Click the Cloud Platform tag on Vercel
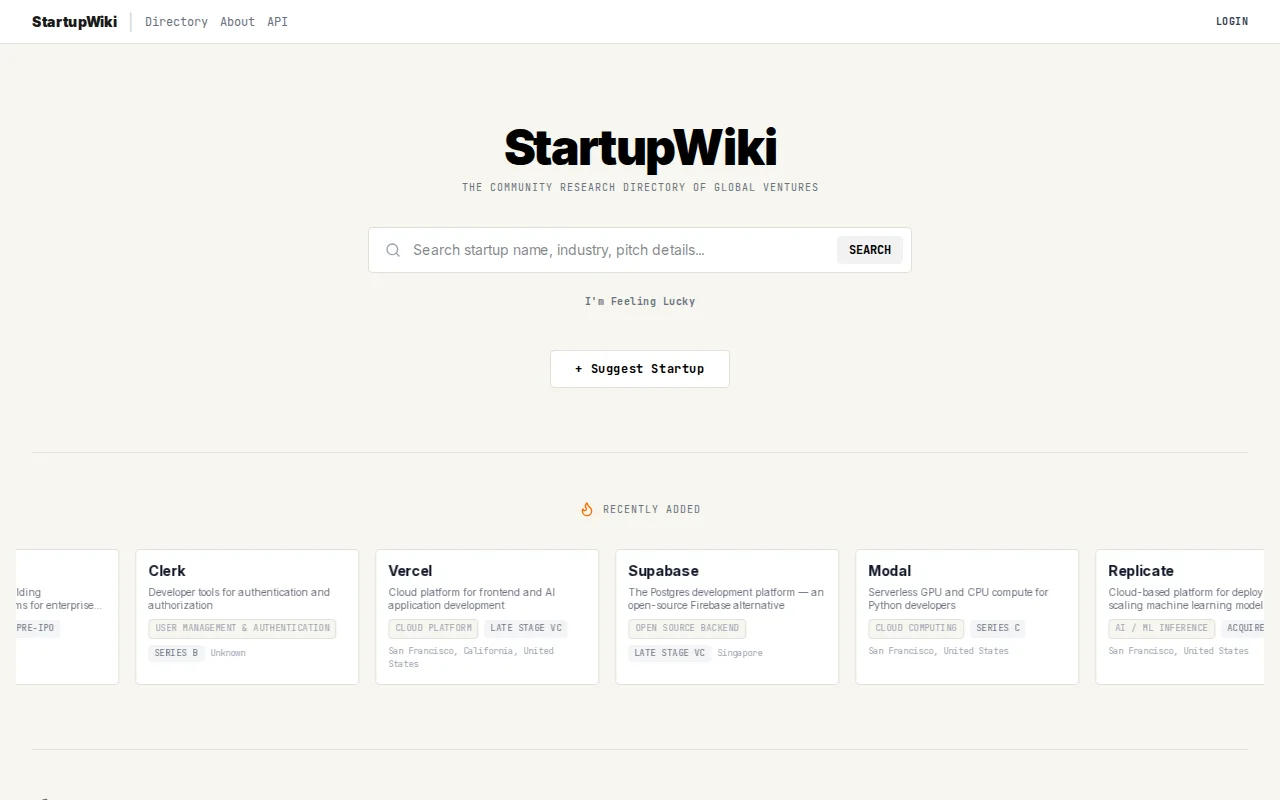 point(434,628)
